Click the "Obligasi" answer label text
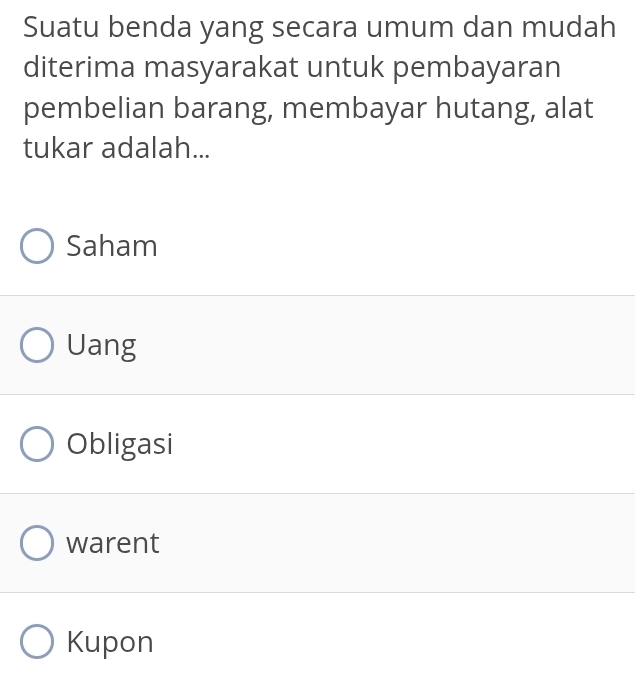The width and height of the screenshot is (635, 674). tap(120, 444)
